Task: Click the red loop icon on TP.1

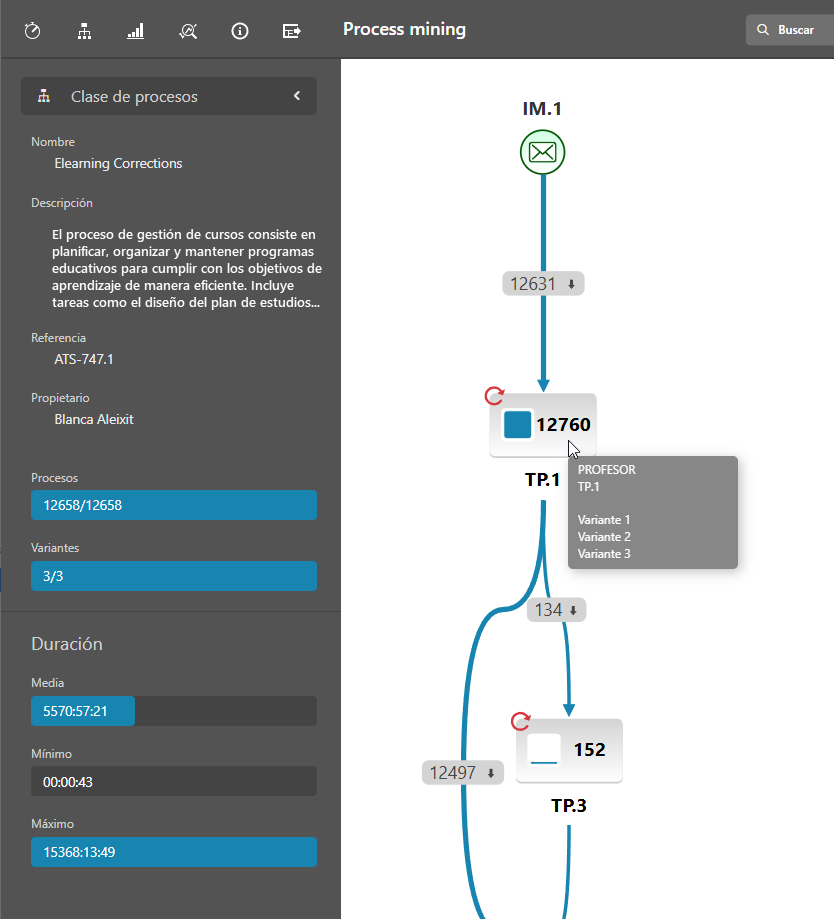Action: tap(494, 396)
